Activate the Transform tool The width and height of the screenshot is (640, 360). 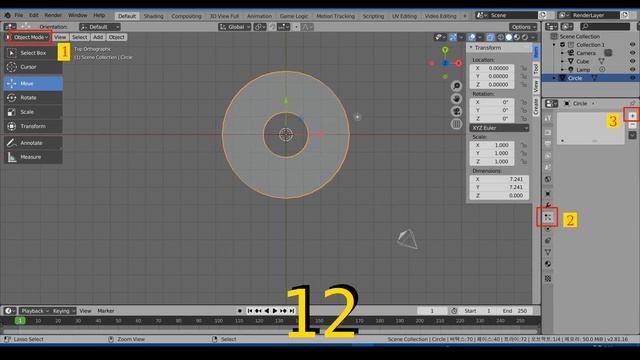pyautogui.click(x=33, y=126)
